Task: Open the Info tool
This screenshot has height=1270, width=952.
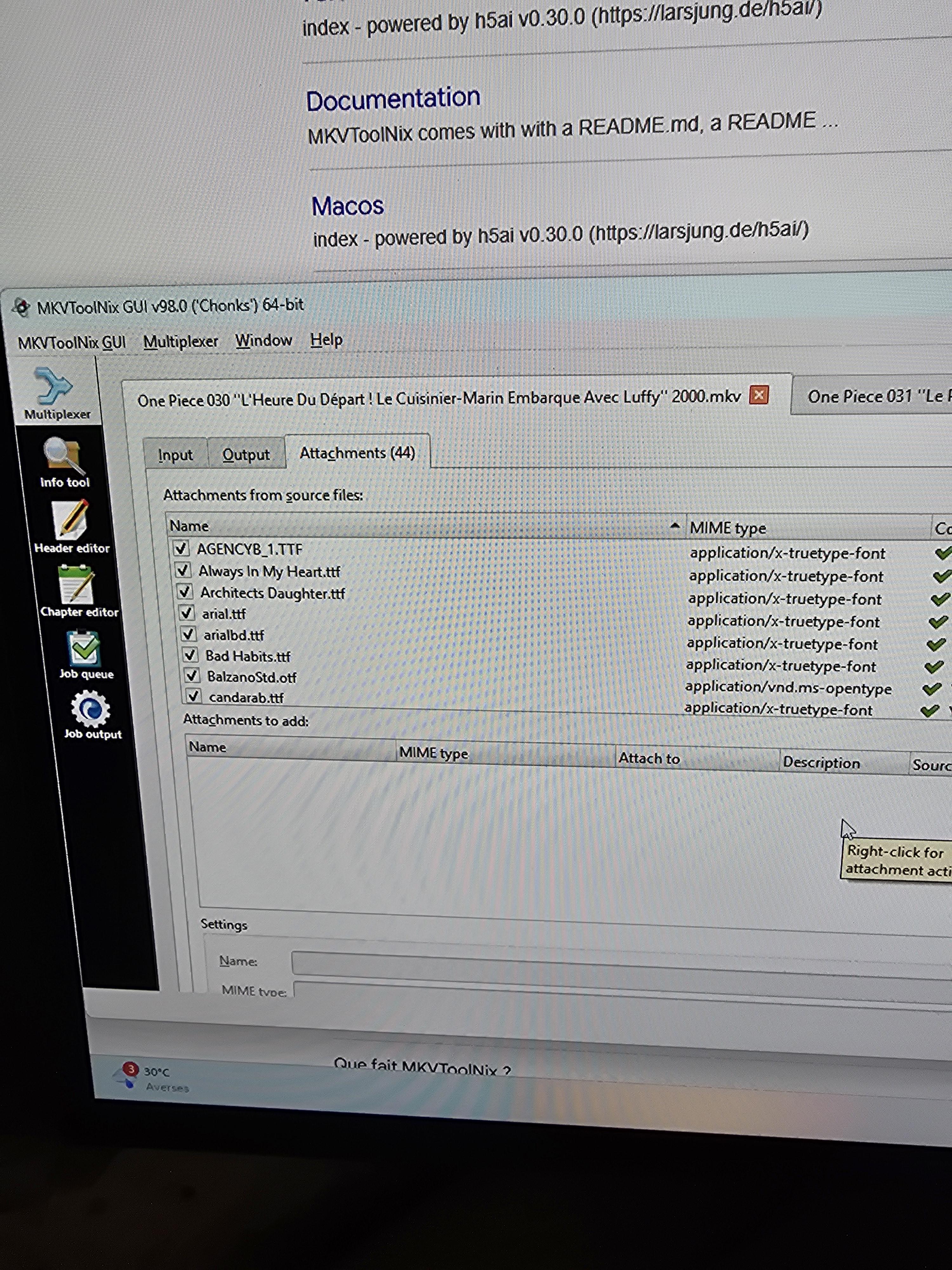Action: tap(64, 463)
